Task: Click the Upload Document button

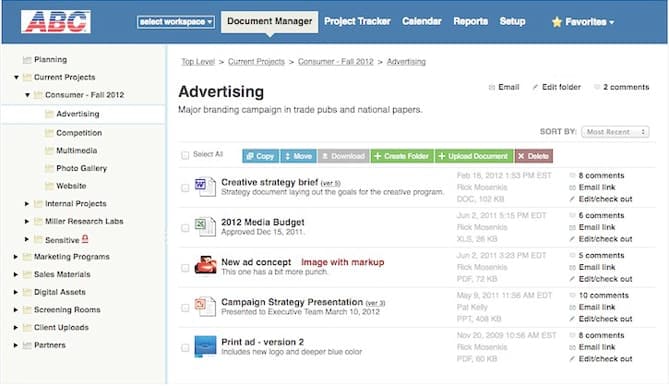Action: [474, 156]
